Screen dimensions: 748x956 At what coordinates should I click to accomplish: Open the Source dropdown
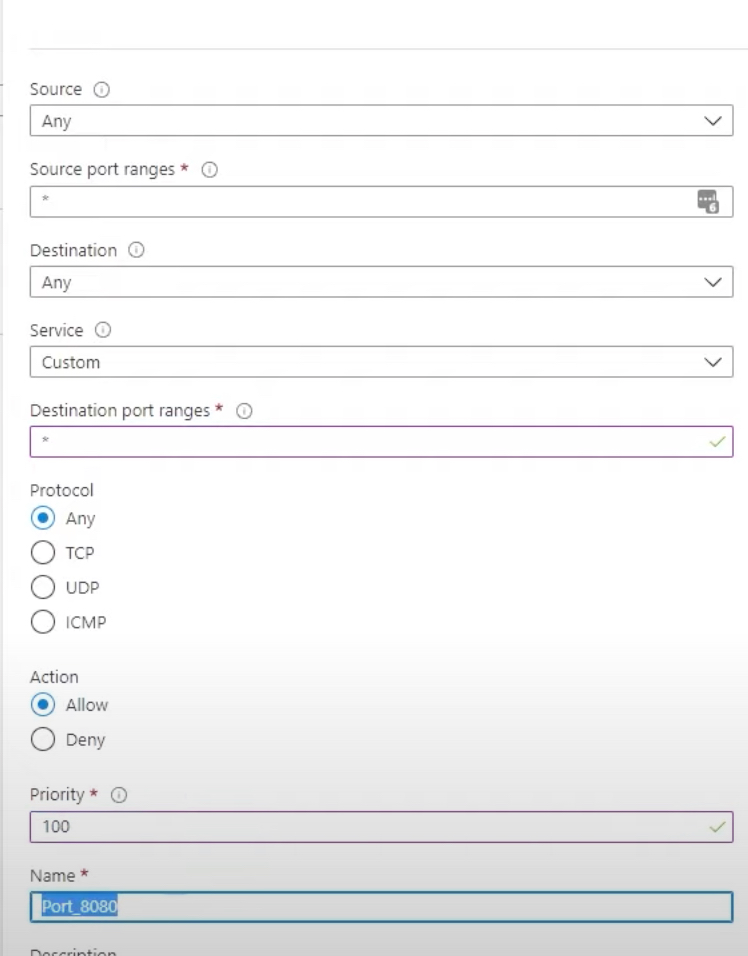[380, 122]
